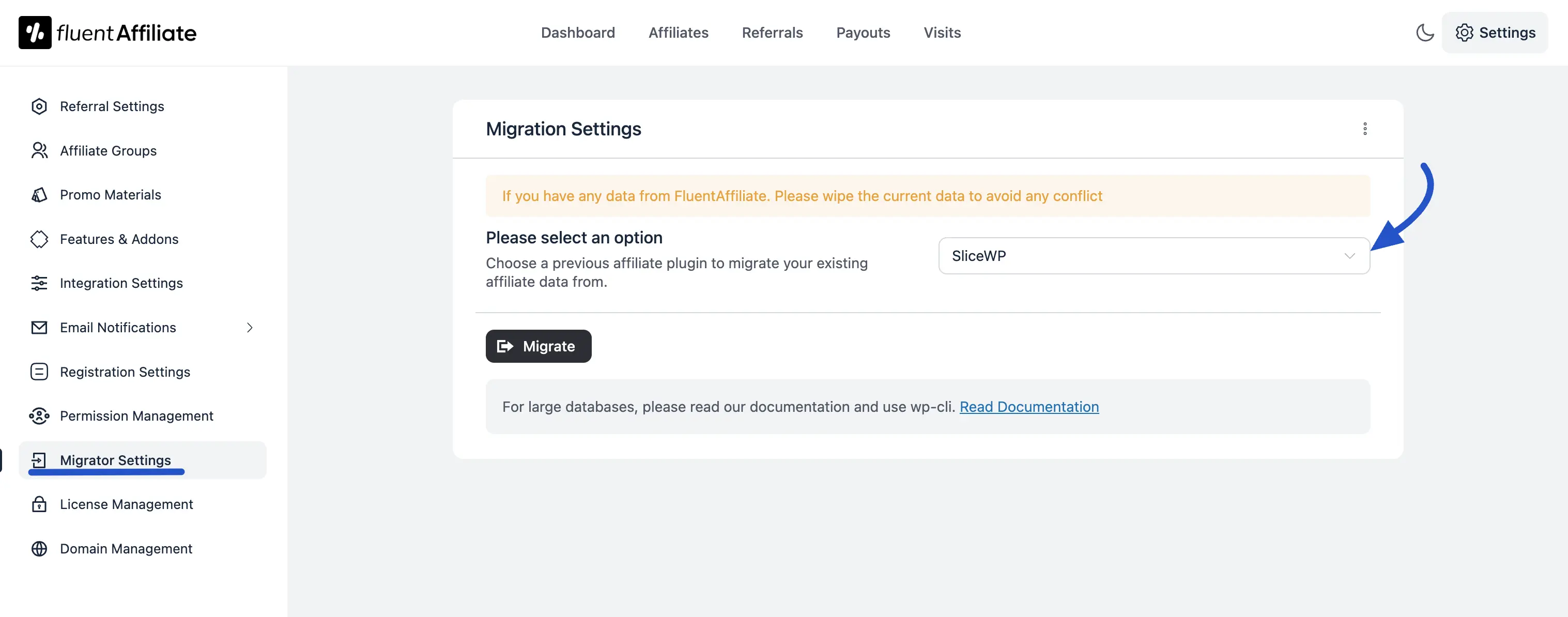Click the Integration Settings sliders icon

[x=39, y=283]
